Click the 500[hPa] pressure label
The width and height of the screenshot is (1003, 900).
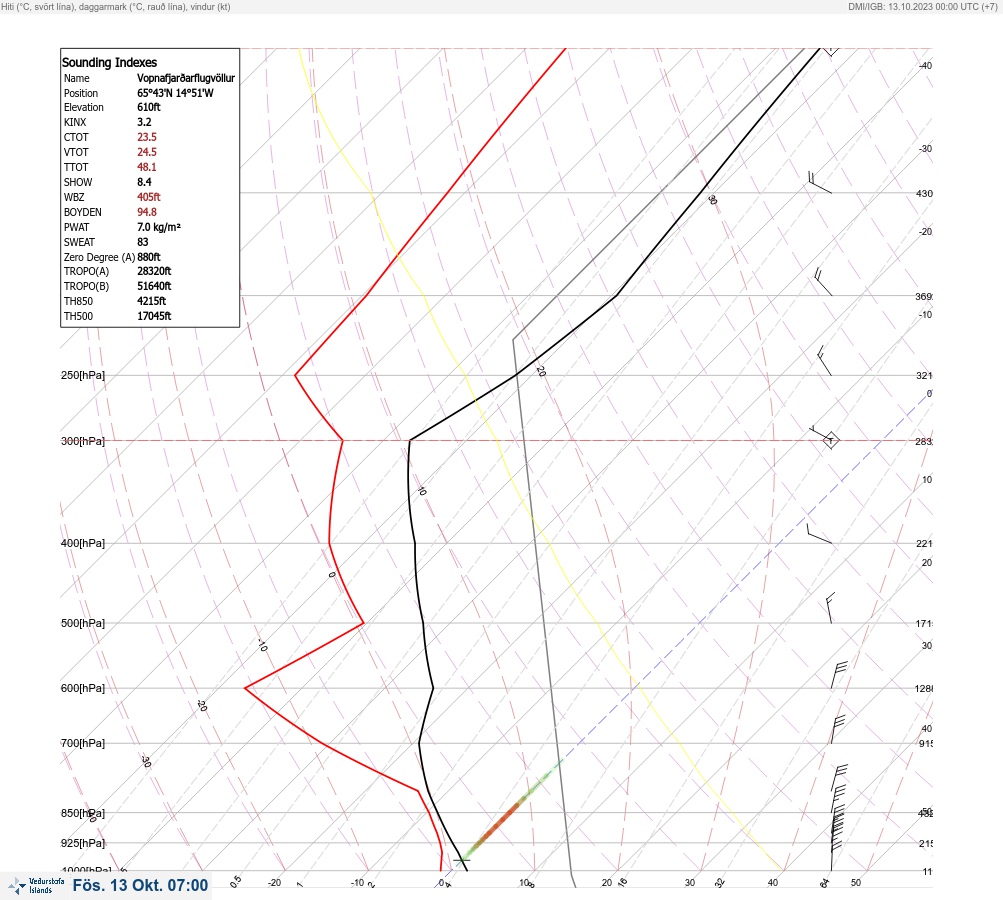click(x=83, y=623)
